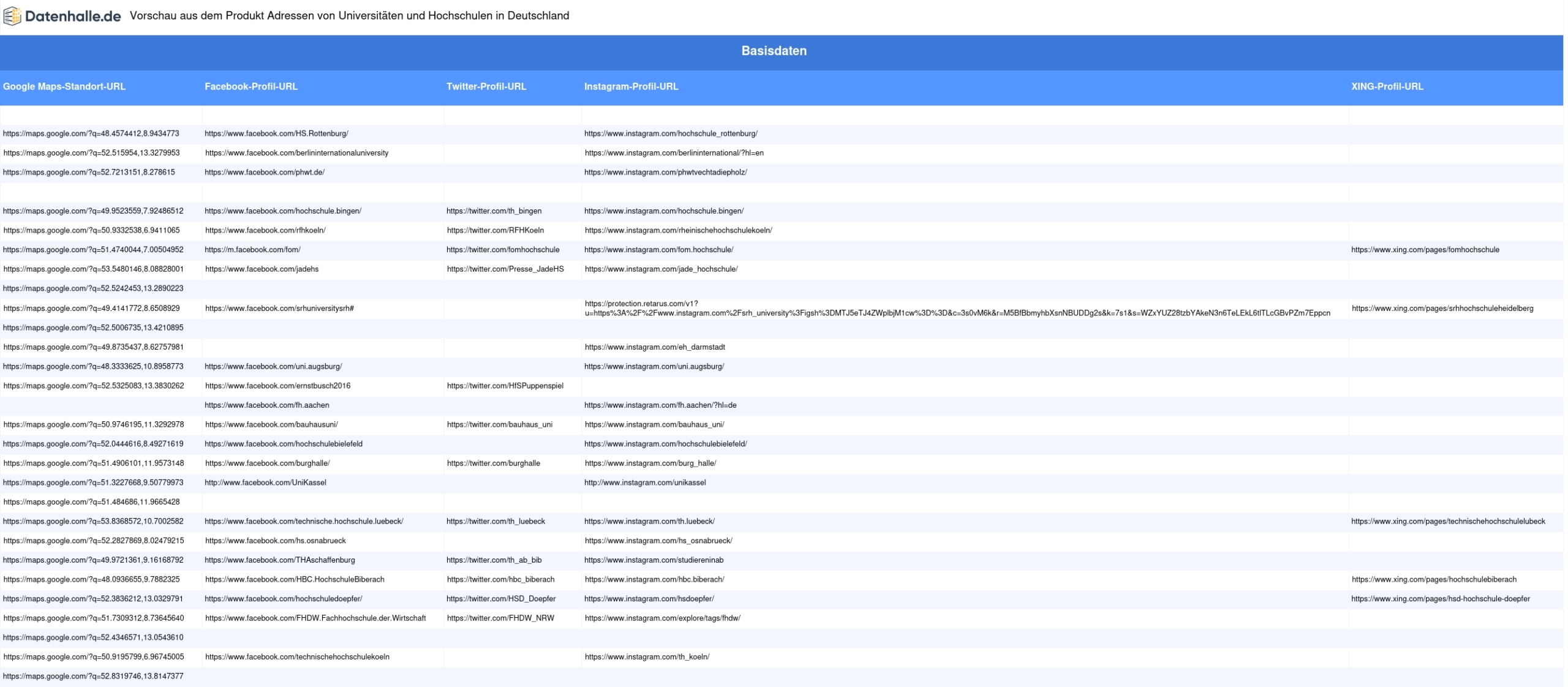Screen dimensions: 1568x687
Task: Click instagram.com/explore/tags/fhdw/ cell
Action: pyautogui.click(x=663, y=618)
